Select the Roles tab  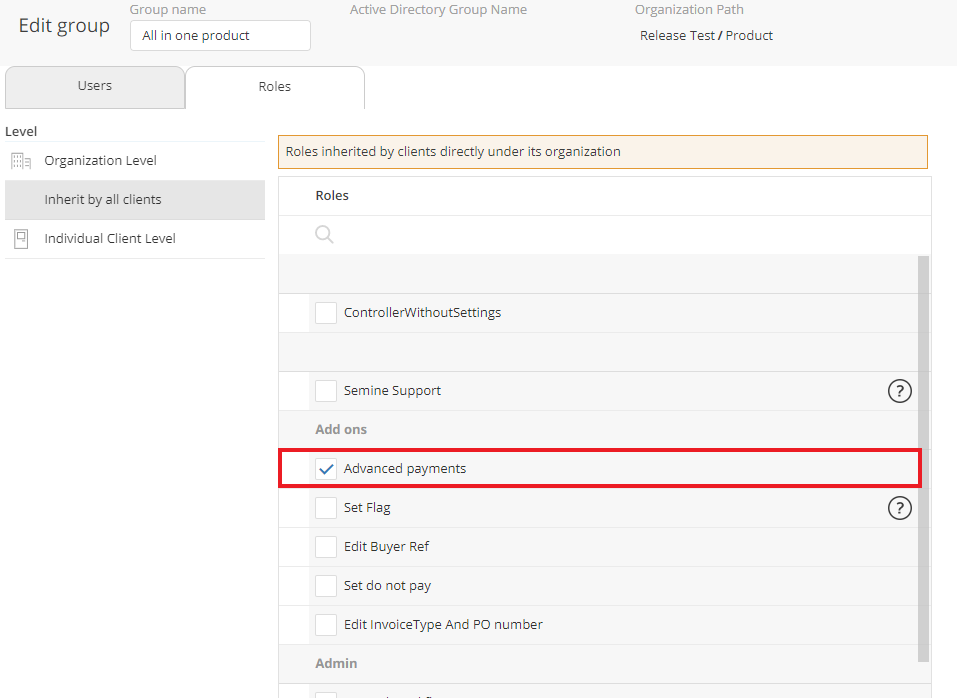coord(274,87)
